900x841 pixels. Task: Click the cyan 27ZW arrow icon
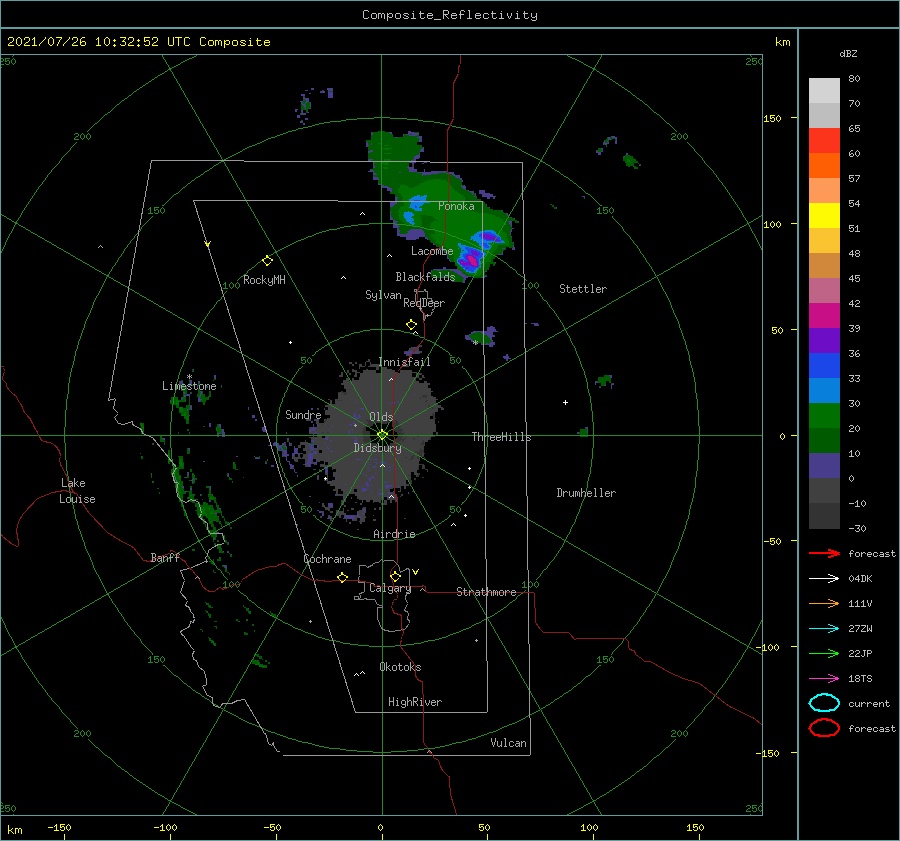(824, 629)
